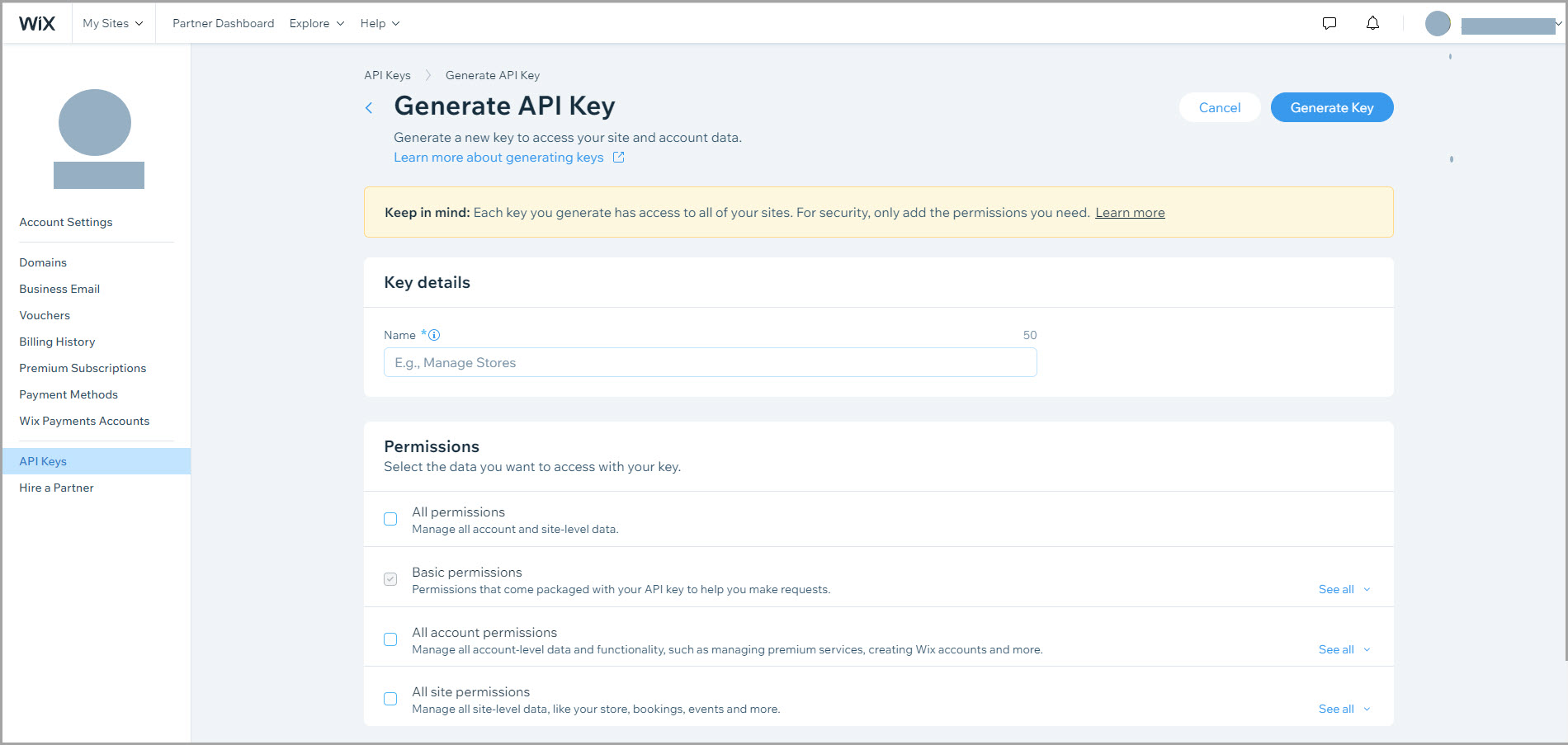Click the Wix logo
Image resolution: width=1568 pixels, height=745 pixels.
point(37,22)
